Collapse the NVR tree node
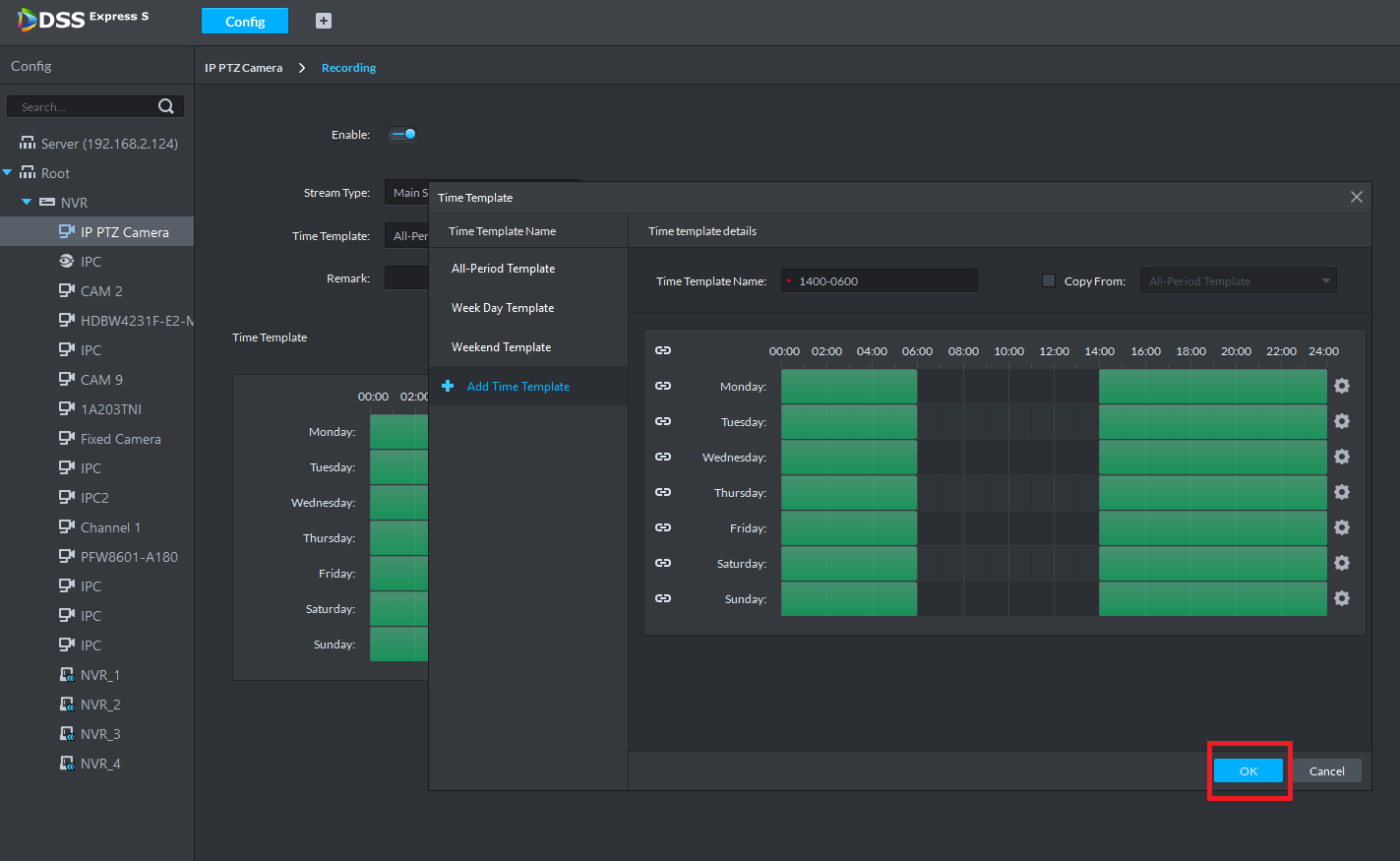The image size is (1400, 861). coord(28,203)
